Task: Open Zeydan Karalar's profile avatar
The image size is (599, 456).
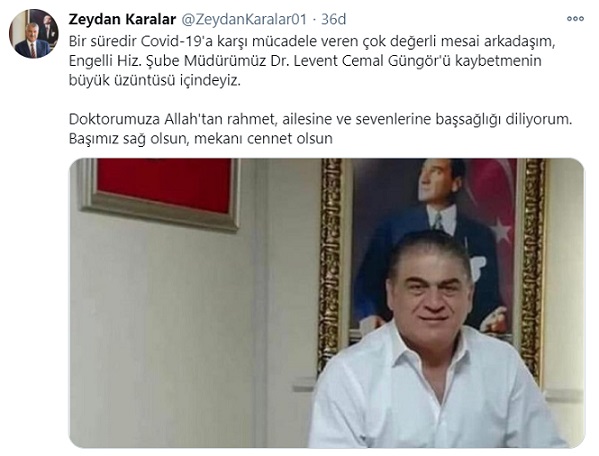Action: (x=34, y=34)
